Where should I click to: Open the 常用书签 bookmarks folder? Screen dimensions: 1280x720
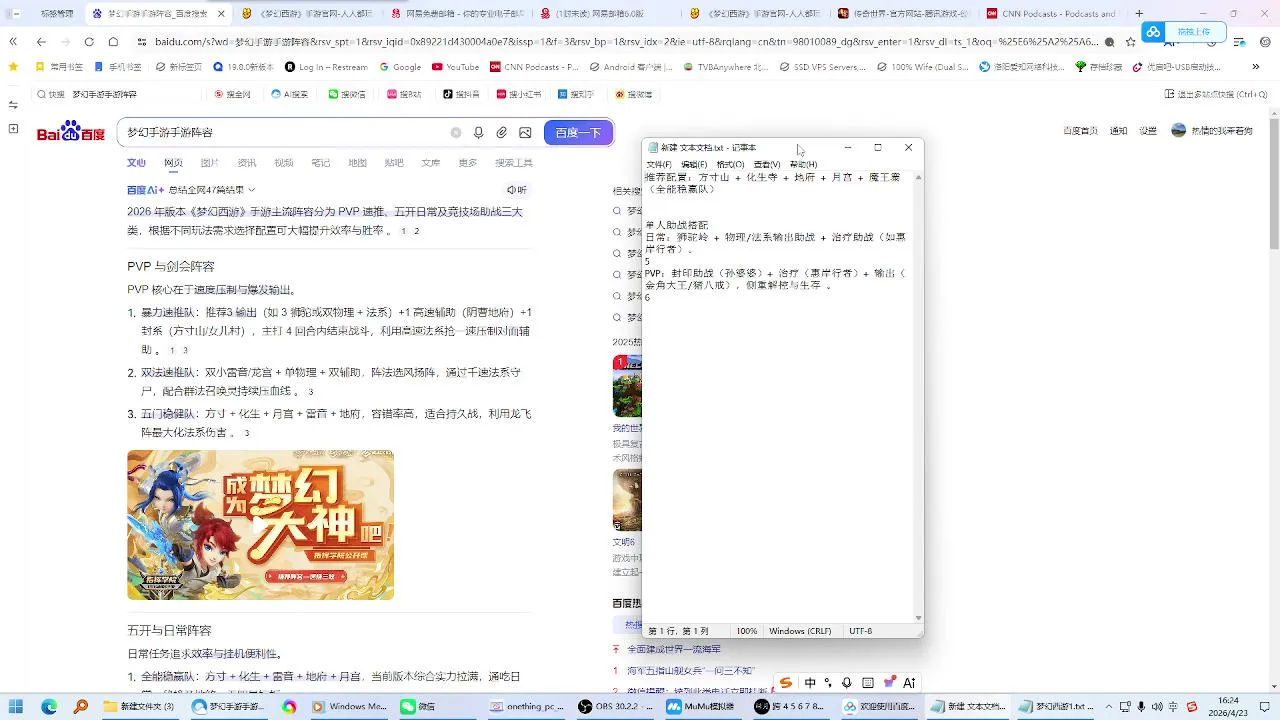click(60, 67)
